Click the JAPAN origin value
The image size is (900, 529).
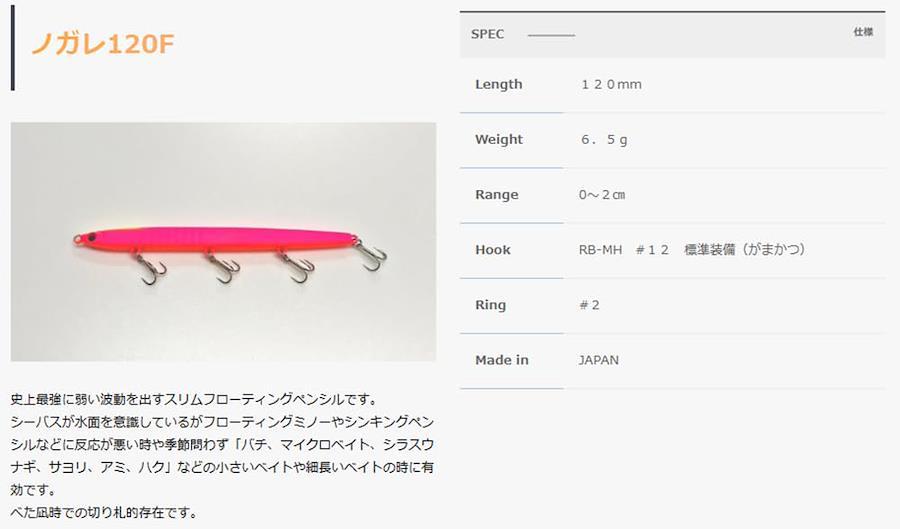[x=599, y=360]
